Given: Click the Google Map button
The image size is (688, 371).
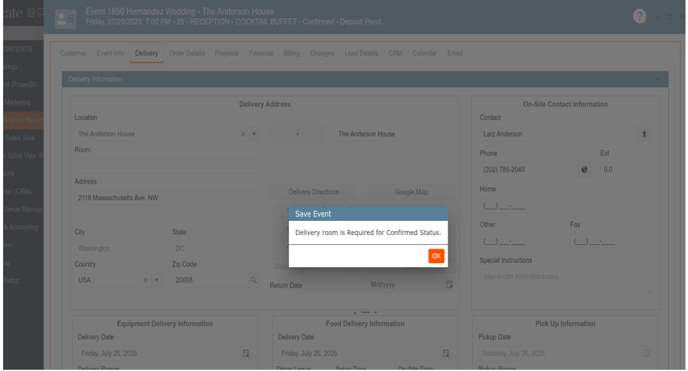Looking at the screenshot, I should click(x=411, y=192).
